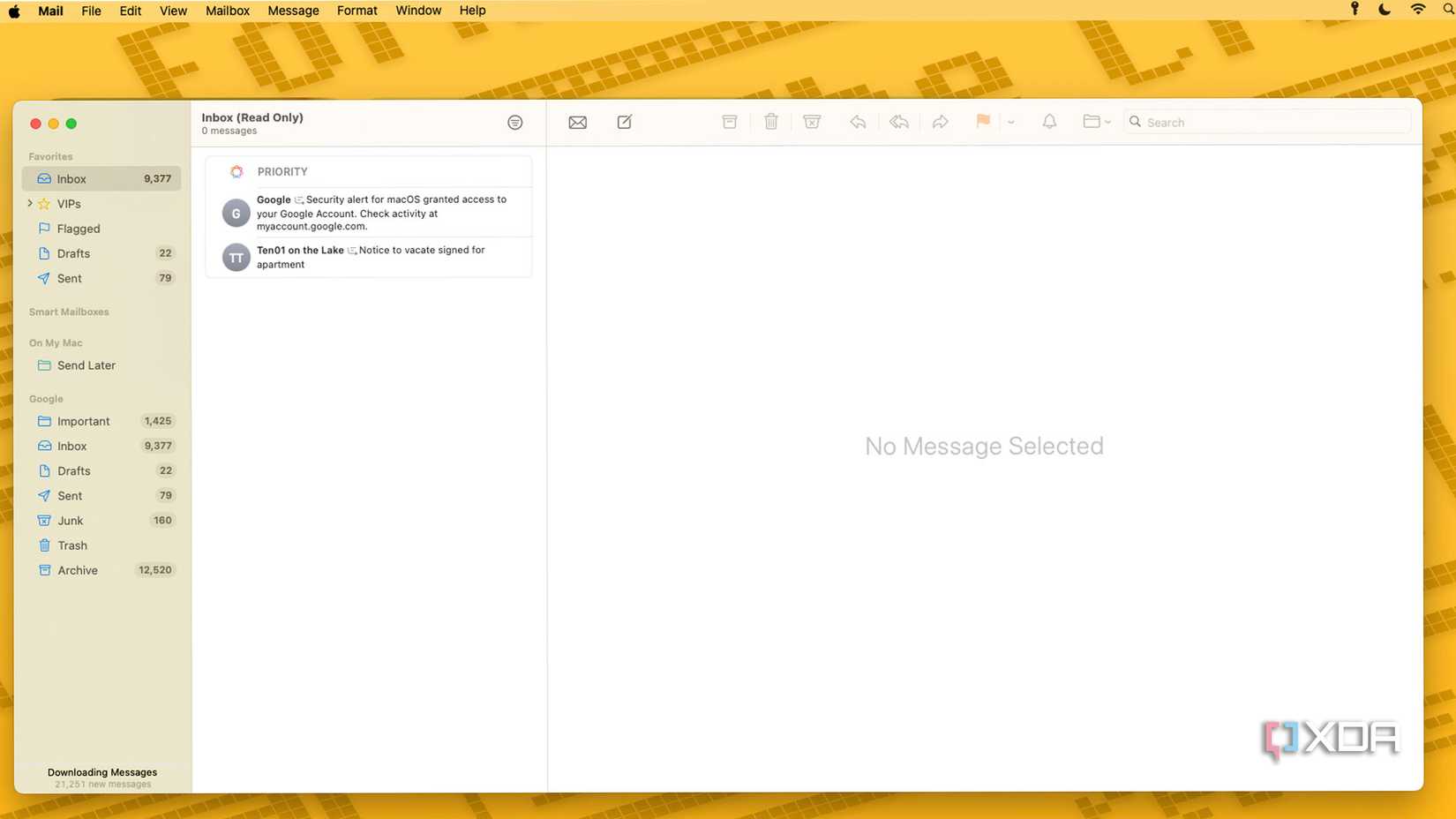Open Drafts under Google account

point(101,470)
